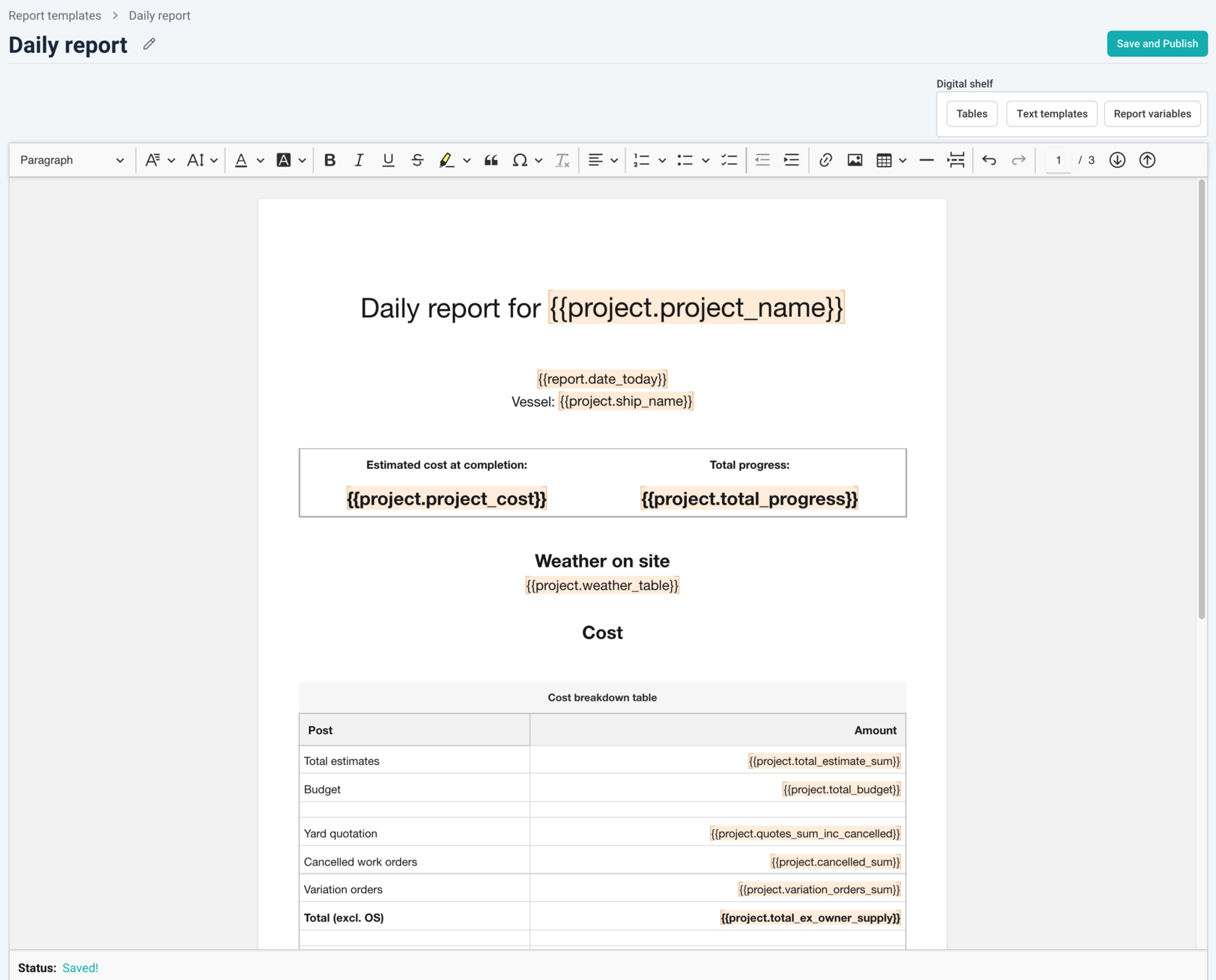
Task: Insert a hyperlink
Action: (x=825, y=160)
